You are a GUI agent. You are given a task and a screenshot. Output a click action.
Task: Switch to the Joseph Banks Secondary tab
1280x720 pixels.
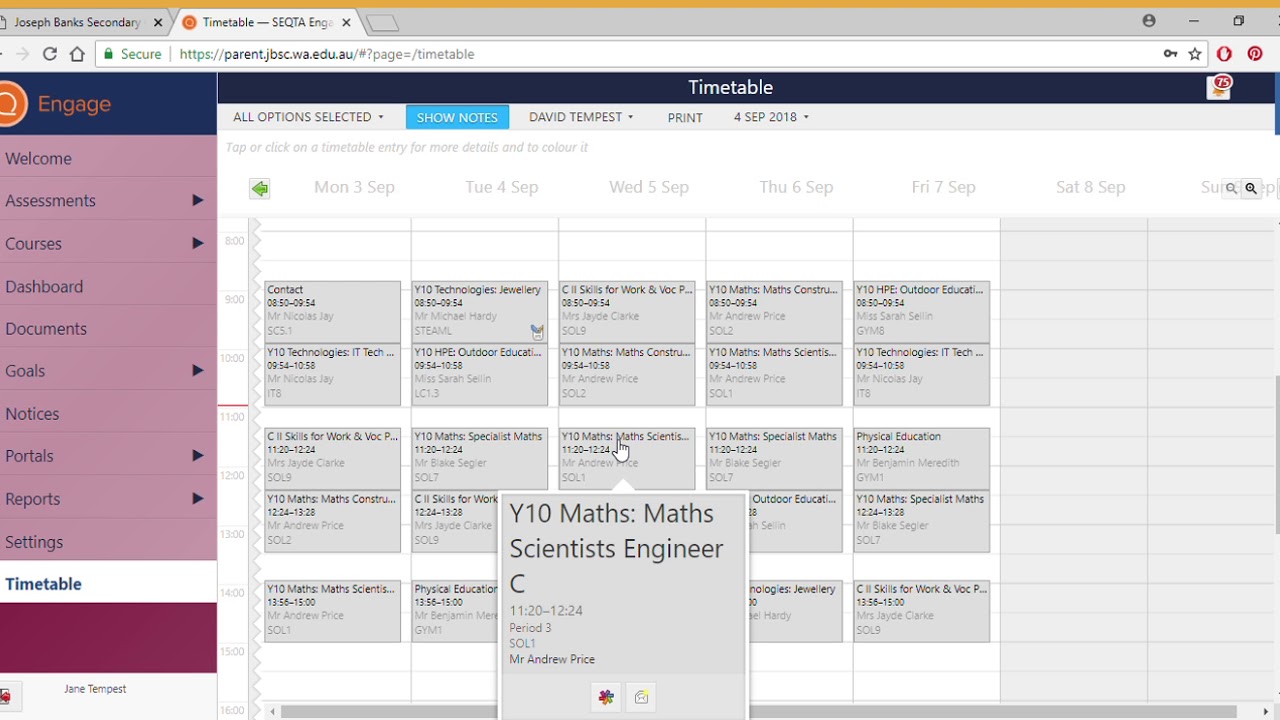tap(80, 22)
